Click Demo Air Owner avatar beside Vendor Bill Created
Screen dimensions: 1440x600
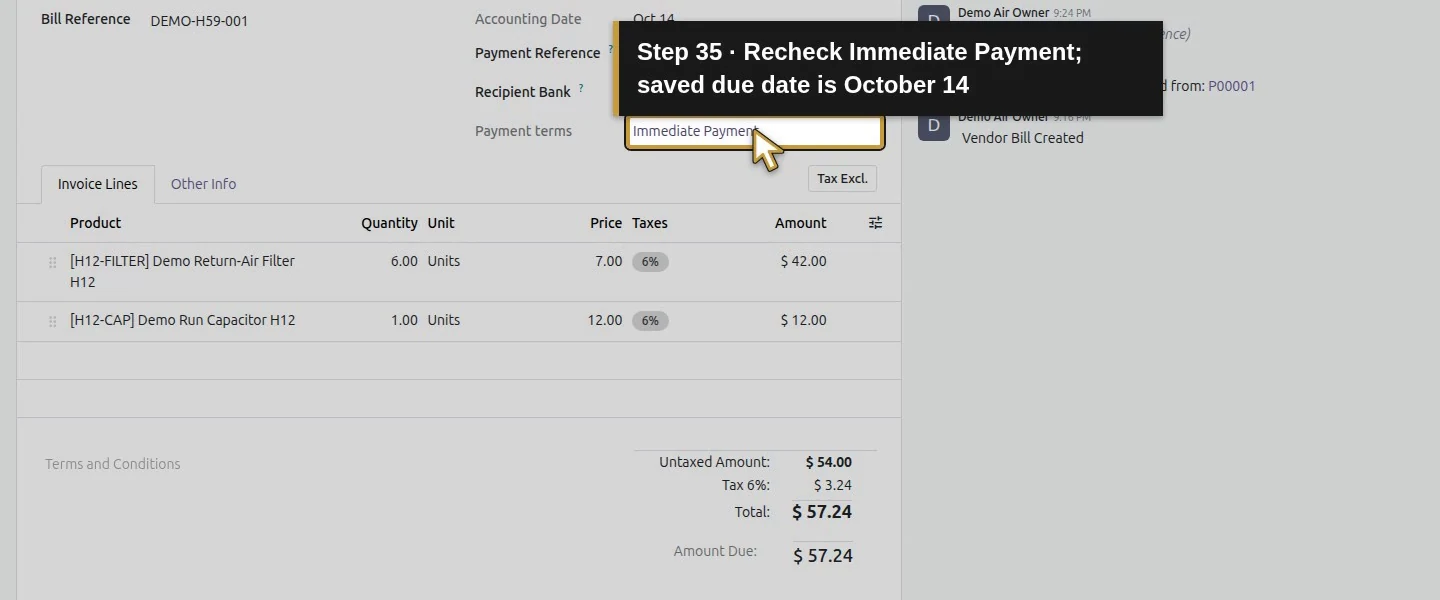point(934,125)
